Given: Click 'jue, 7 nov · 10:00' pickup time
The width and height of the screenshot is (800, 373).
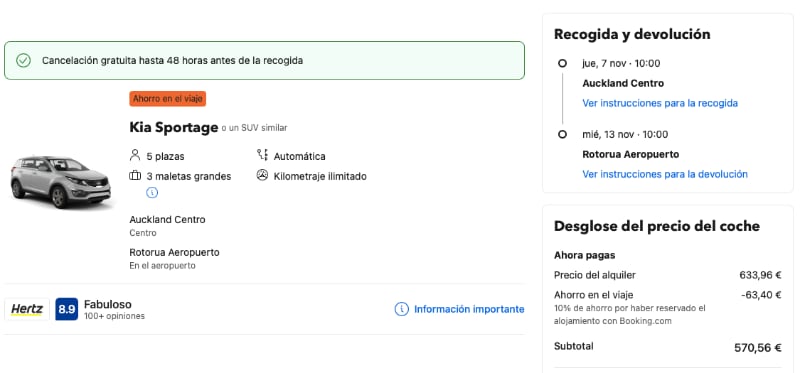Looking at the screenshot, I should pyautogui.click(x=621, y=64).
